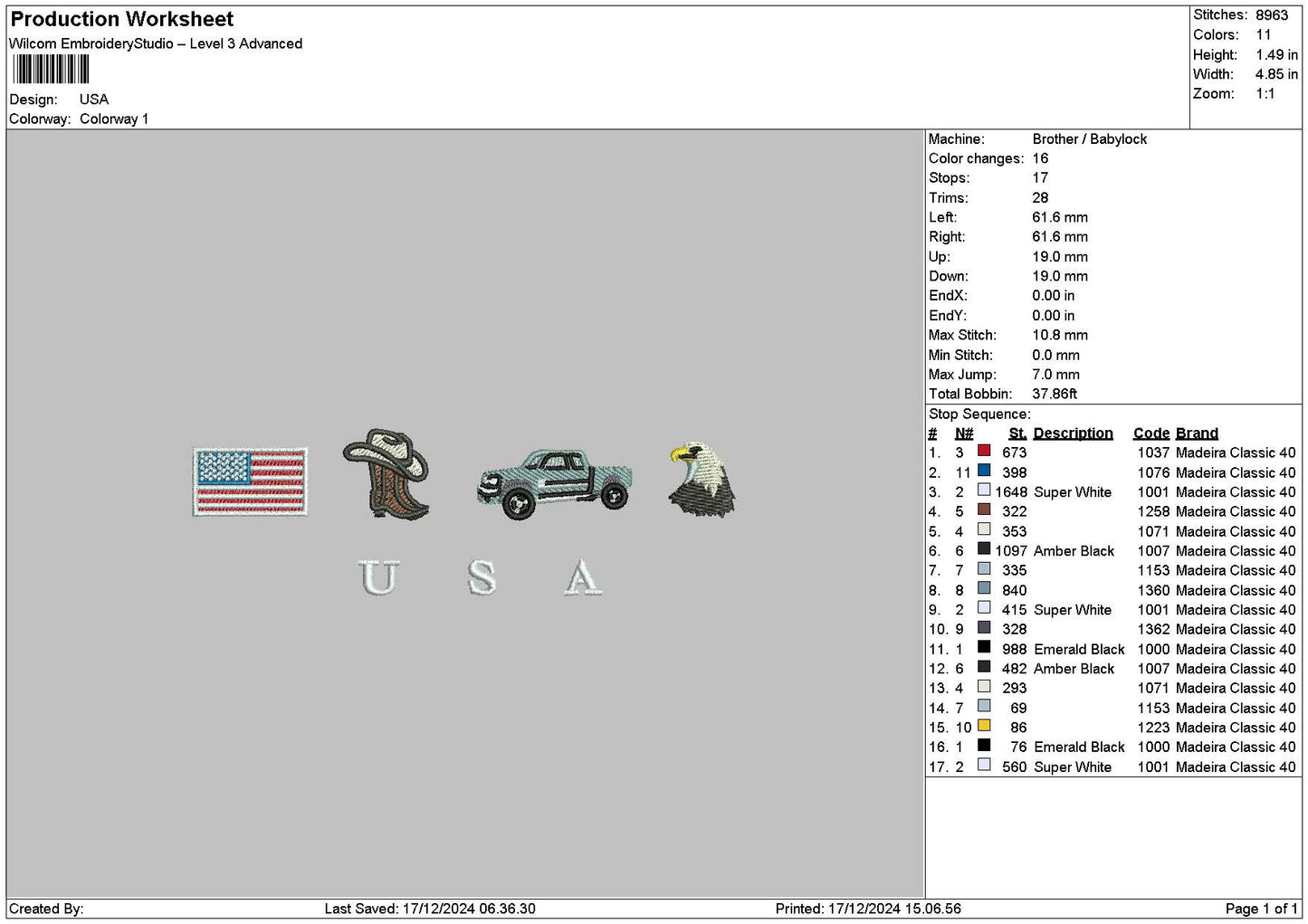Click the Left value '61.6 mm'
Screen dimensions: 1308x924
pos(1060,217)
